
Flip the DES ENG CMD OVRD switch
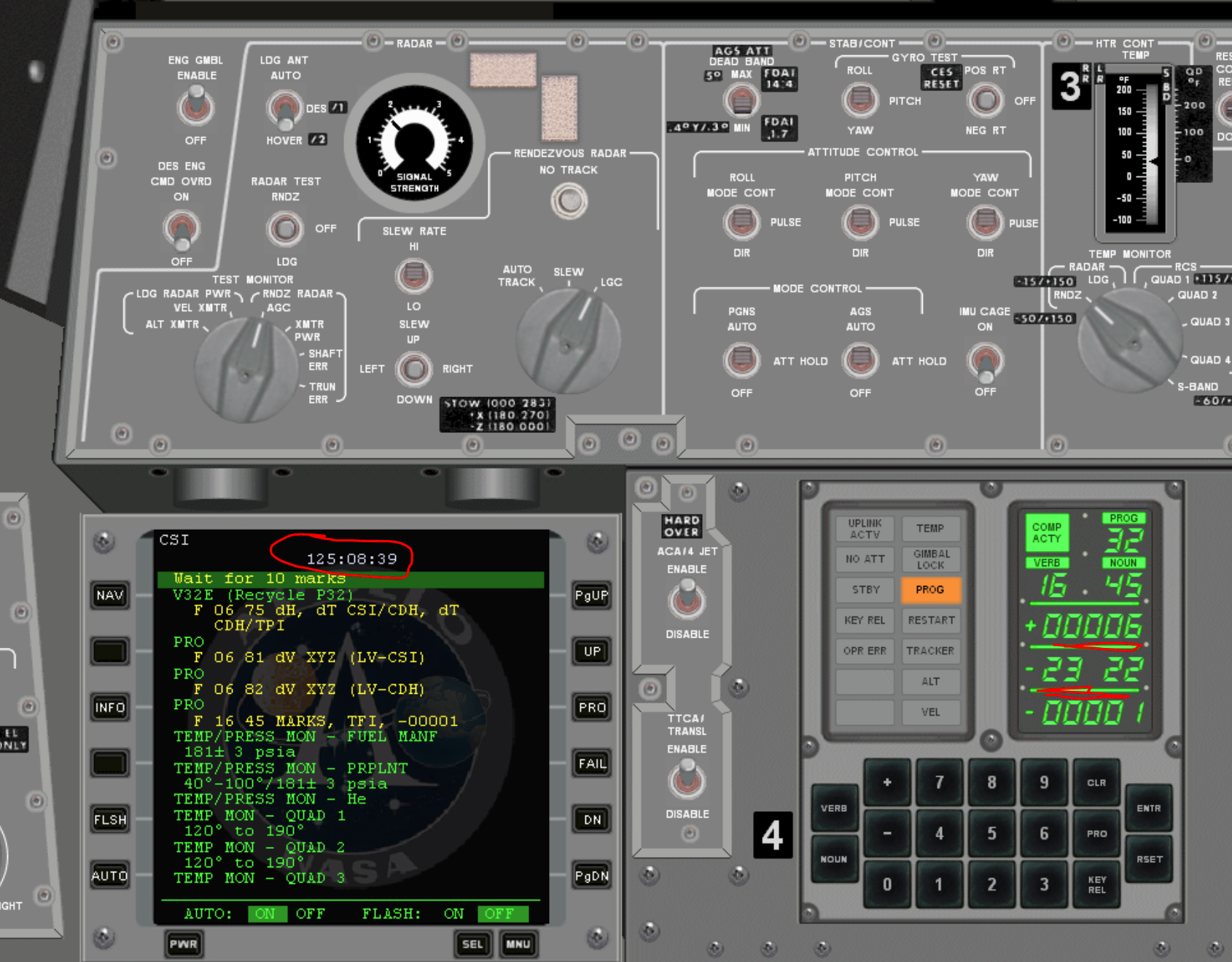(x=181, y=229)
